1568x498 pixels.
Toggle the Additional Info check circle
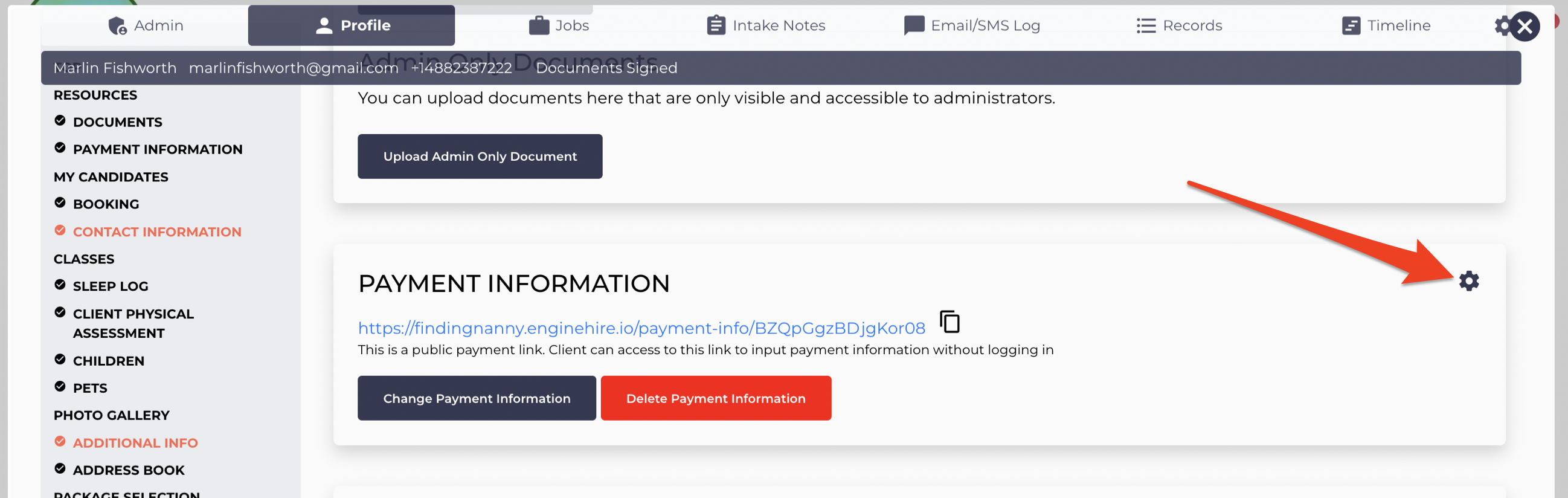click(x=60, y=441)
